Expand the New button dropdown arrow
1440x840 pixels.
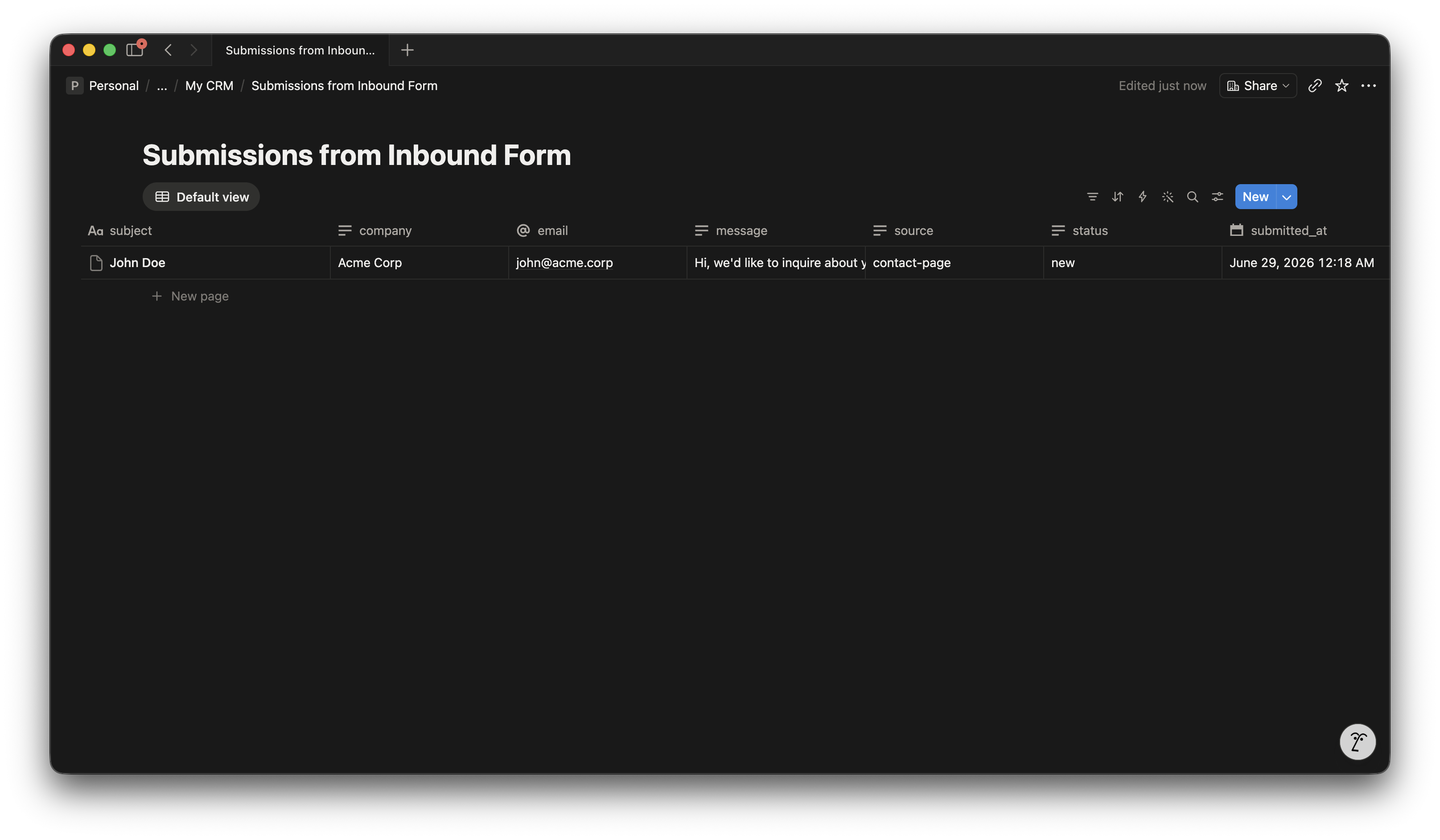(1286, 197)
